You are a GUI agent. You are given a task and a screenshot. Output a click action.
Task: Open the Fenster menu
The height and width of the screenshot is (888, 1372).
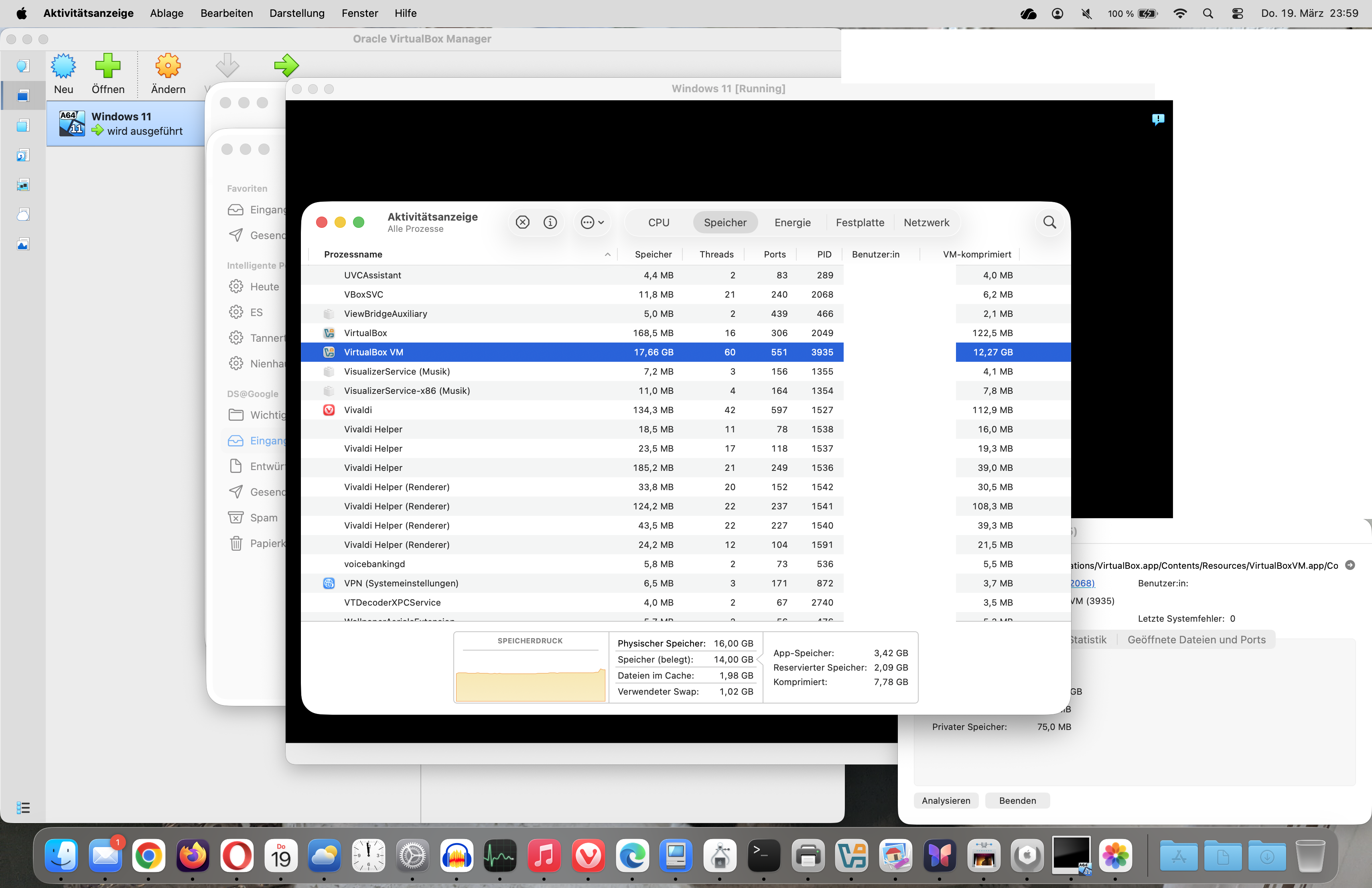[360, 13]
